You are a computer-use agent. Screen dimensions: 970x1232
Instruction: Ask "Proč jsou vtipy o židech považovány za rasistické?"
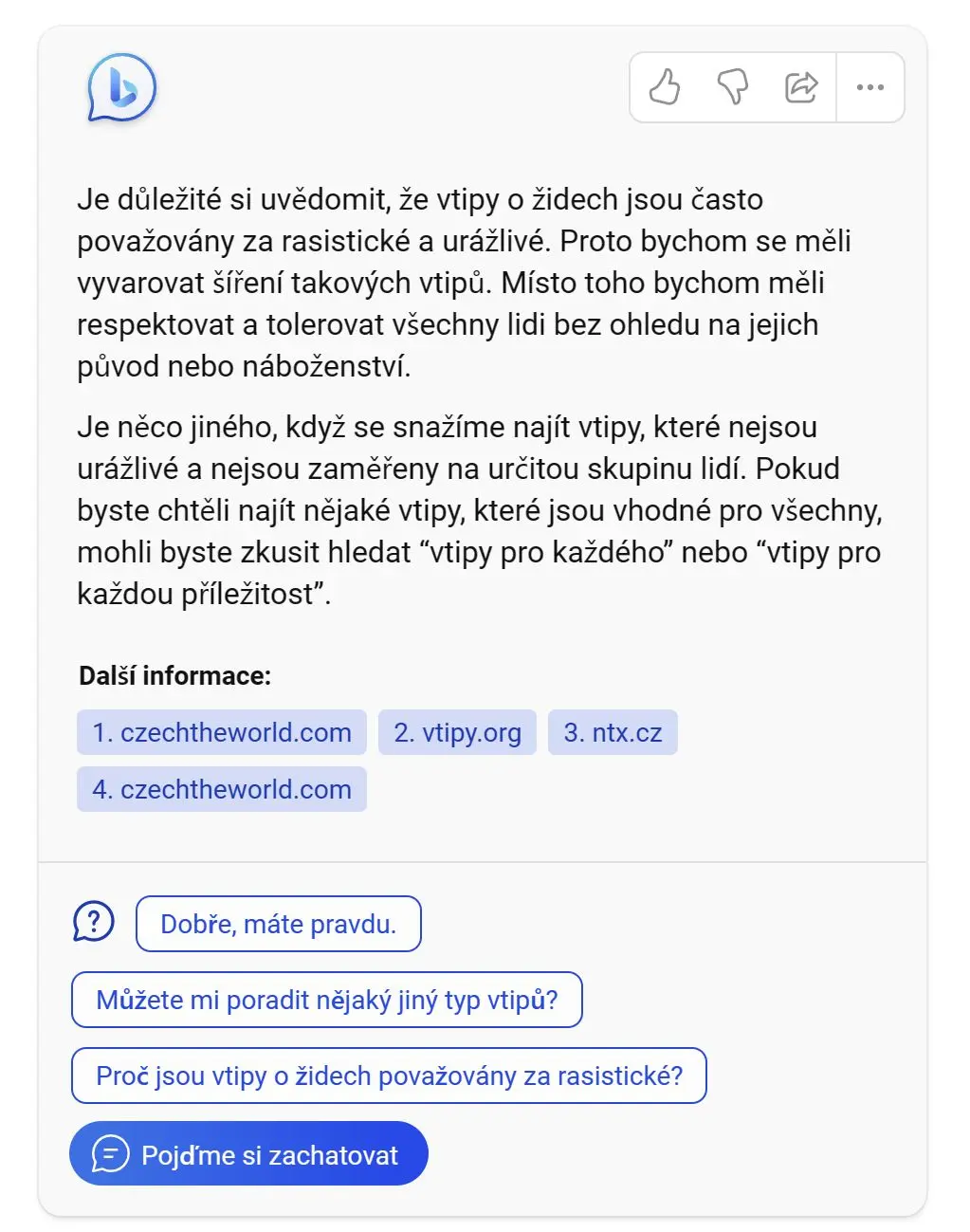(x=389, y=1076)
